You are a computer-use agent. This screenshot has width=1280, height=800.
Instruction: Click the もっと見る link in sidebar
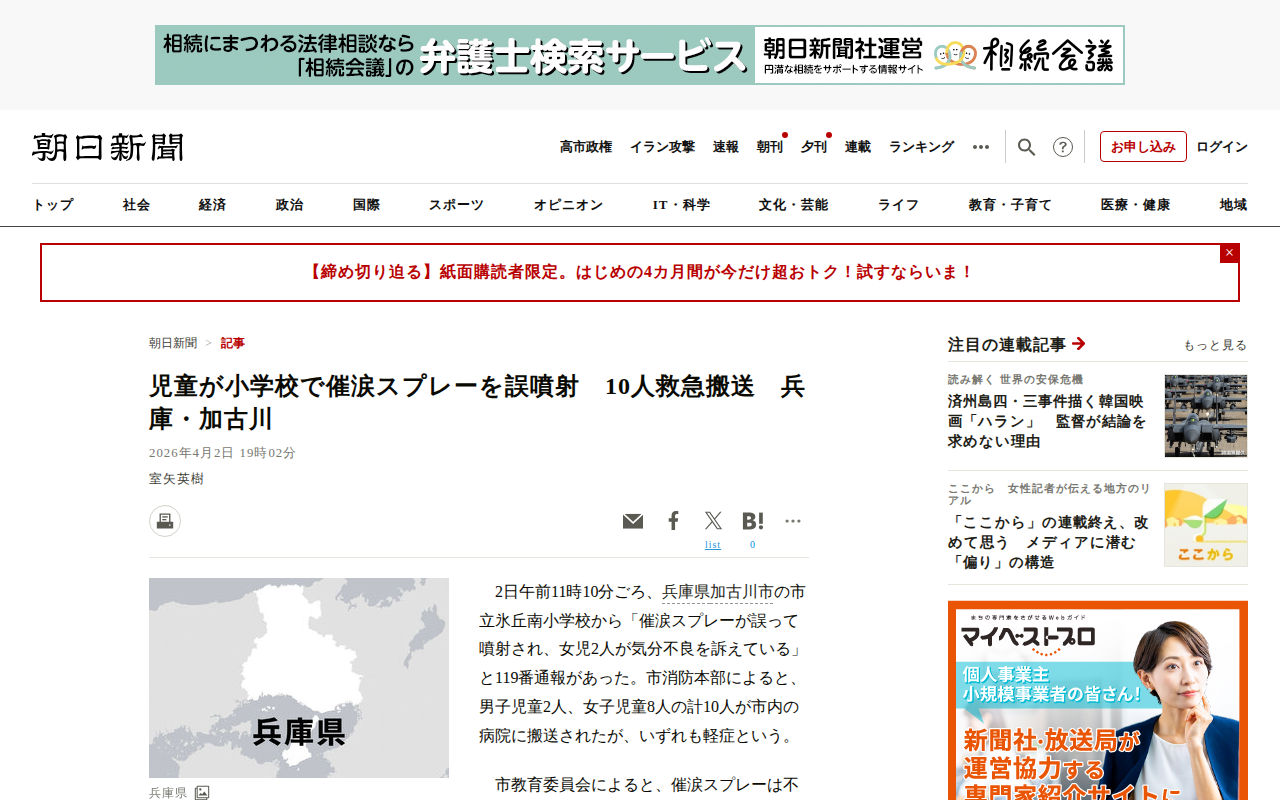point(1215,345)
